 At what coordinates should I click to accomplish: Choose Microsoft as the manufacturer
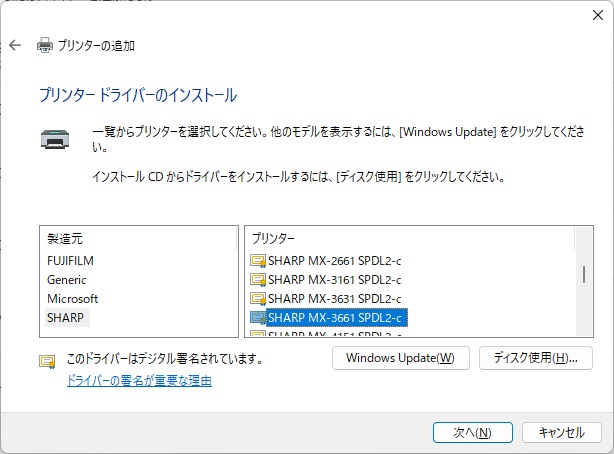pos(72,299)
